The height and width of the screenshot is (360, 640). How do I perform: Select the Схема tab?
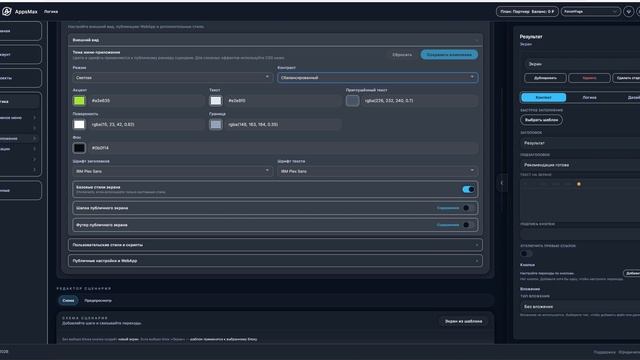tap(68, 300)
